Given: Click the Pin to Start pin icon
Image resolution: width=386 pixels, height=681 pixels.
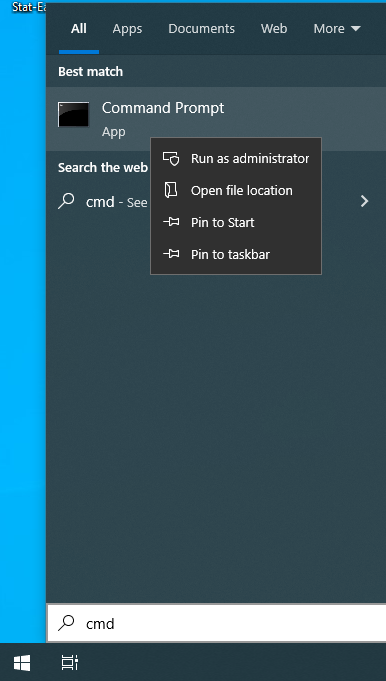Looking at the screenshot, I should pyautogui.click(x=171, y=222).
